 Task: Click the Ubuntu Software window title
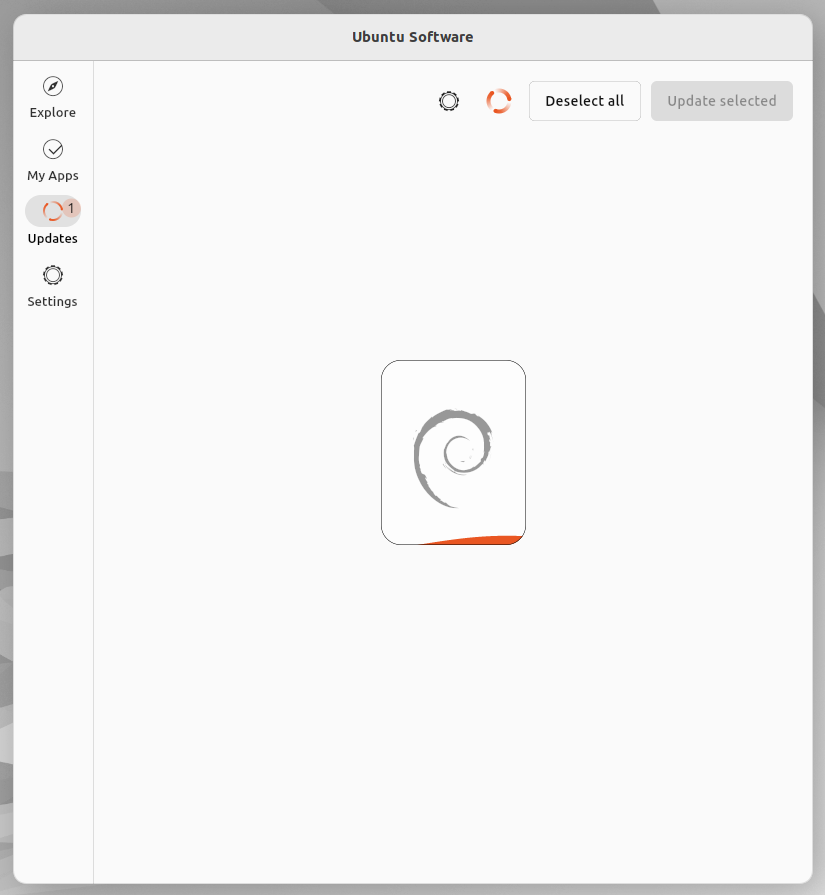pyautogui.click(x=412, y=37)
